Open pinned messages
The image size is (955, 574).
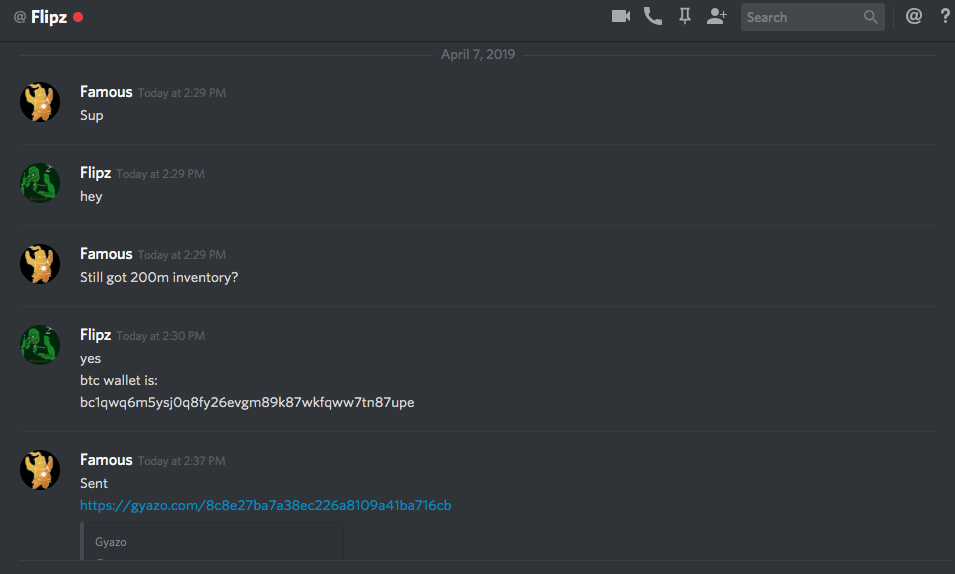(x=685, y=16)
